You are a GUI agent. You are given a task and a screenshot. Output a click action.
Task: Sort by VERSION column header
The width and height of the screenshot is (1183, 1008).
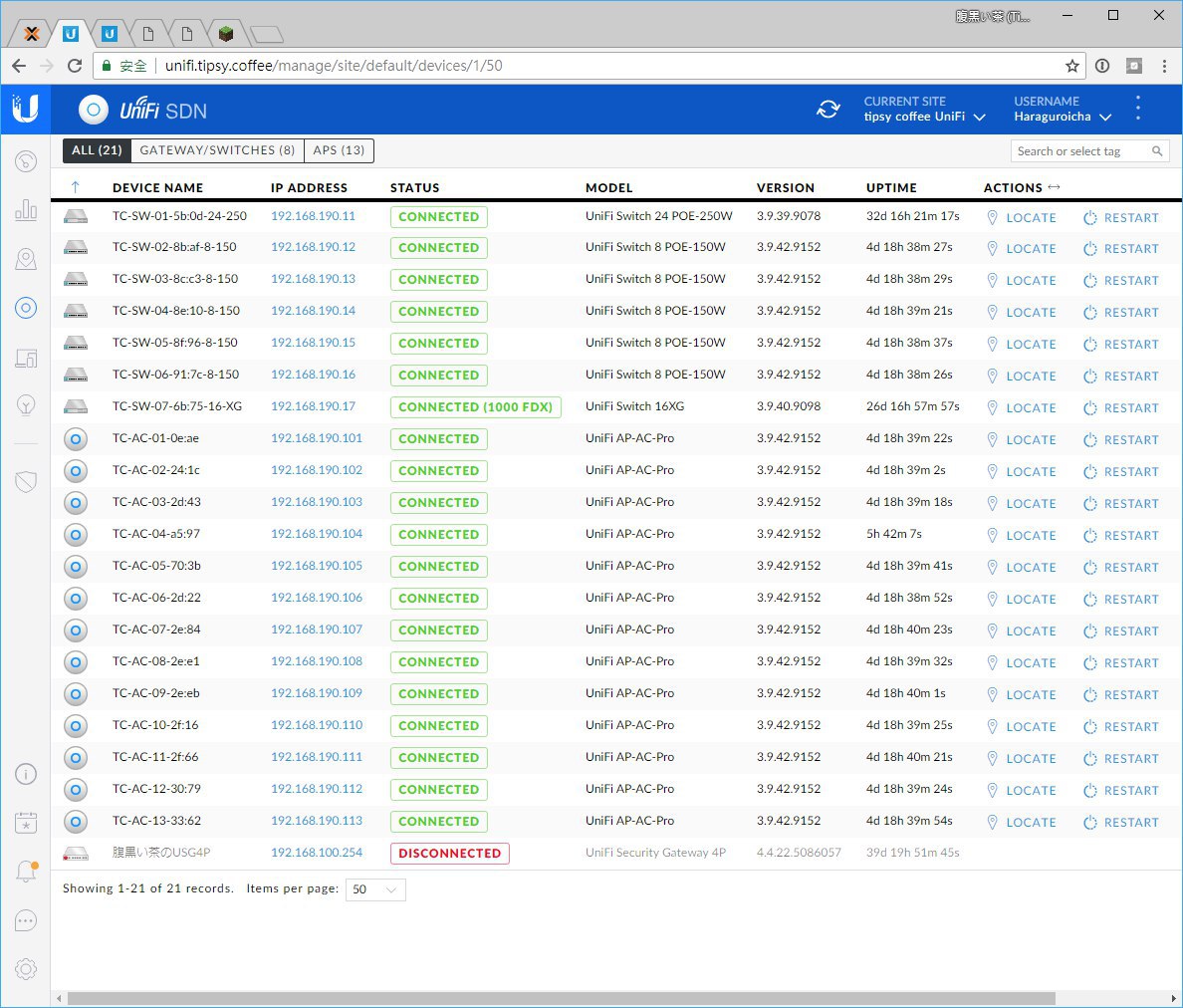[x=786, y=188]
